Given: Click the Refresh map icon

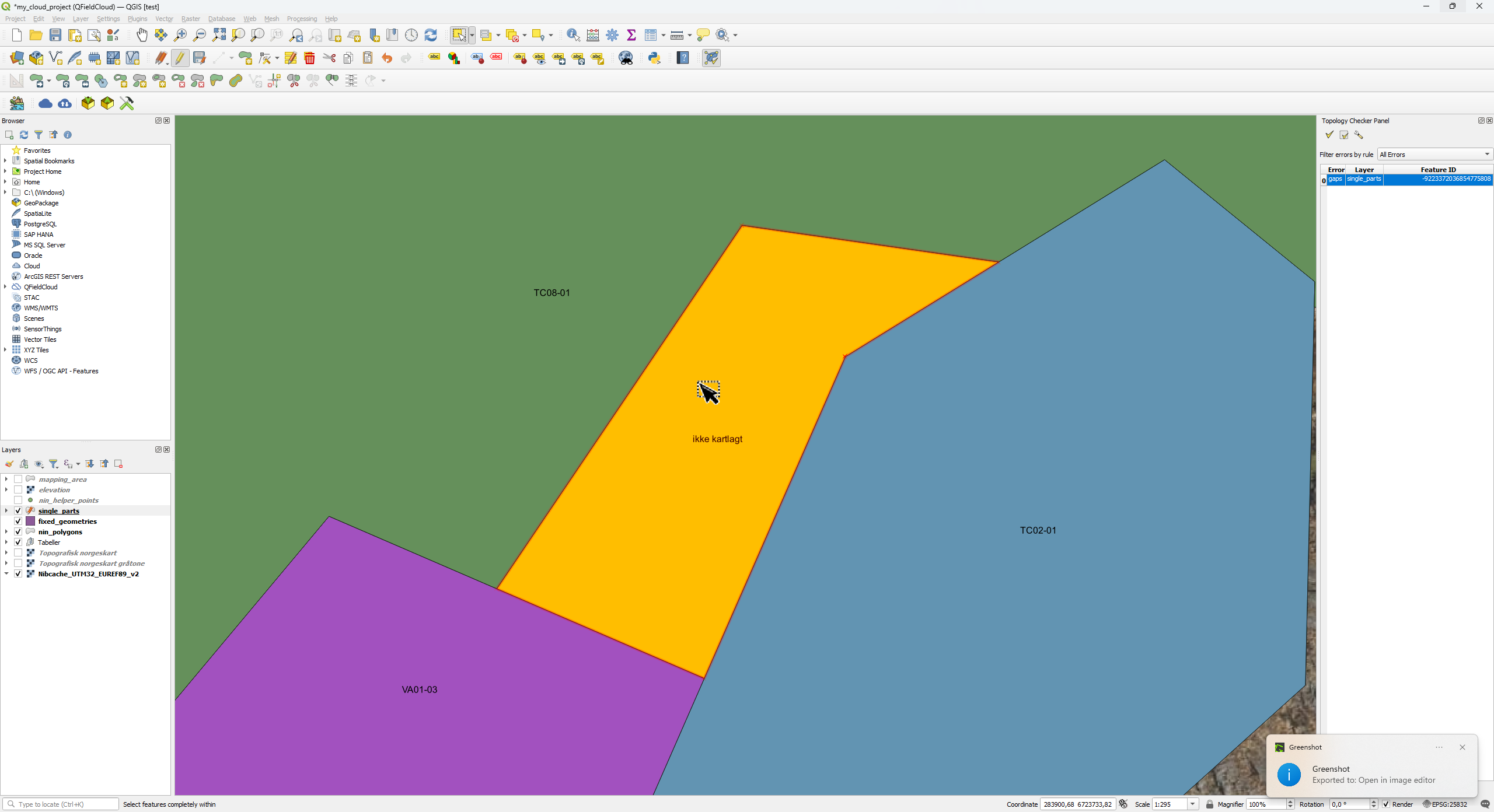Looking at the screenshot, I should pyautogui.click(x=431, y=35).
